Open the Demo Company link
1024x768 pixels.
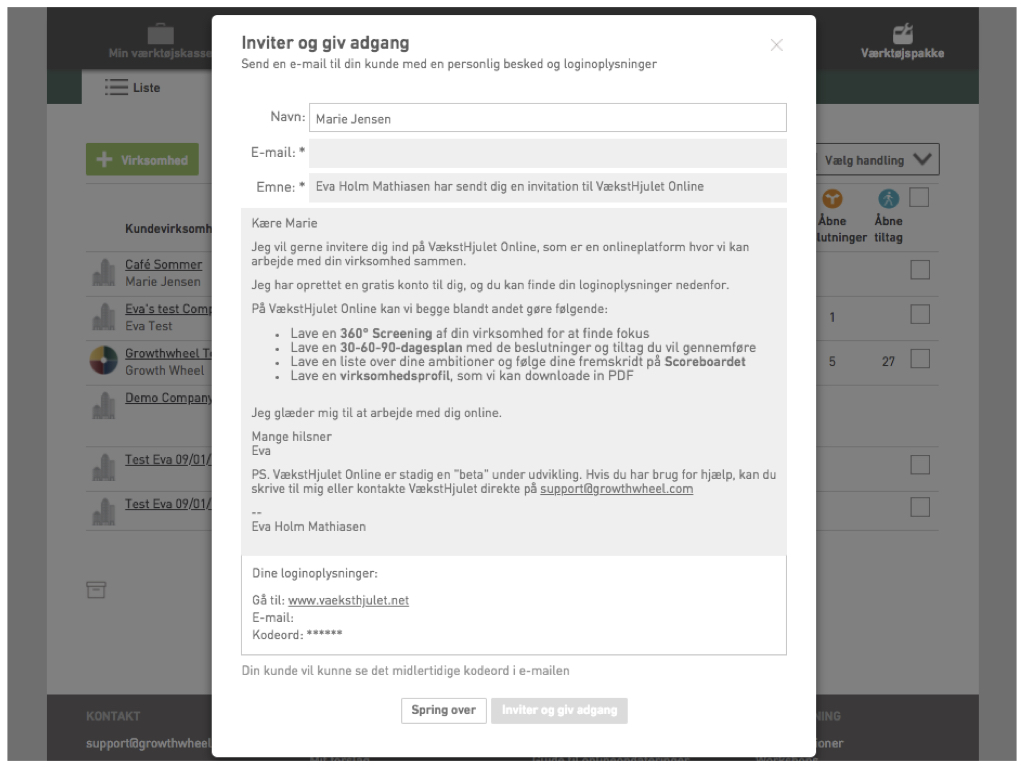(168, 398)
